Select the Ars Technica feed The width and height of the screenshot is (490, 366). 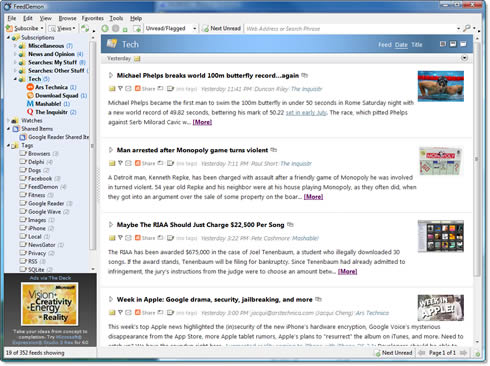[51, 87]
